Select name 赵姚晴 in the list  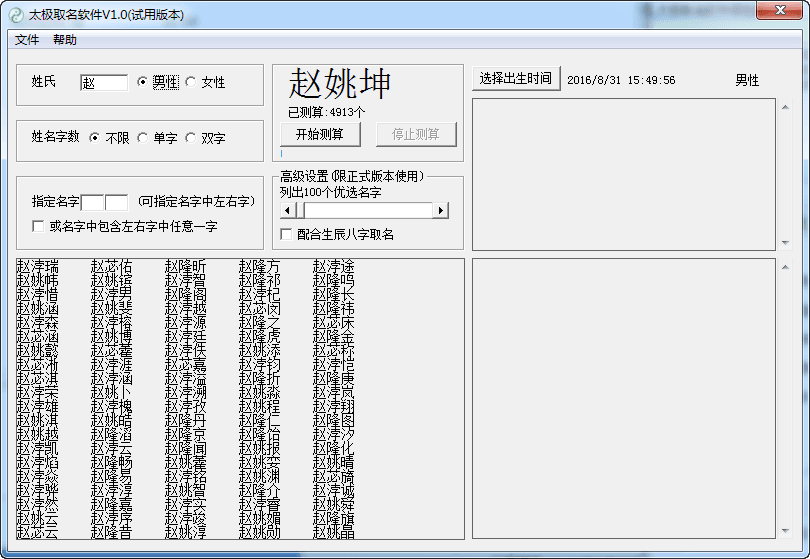click(x=334, y=462)
